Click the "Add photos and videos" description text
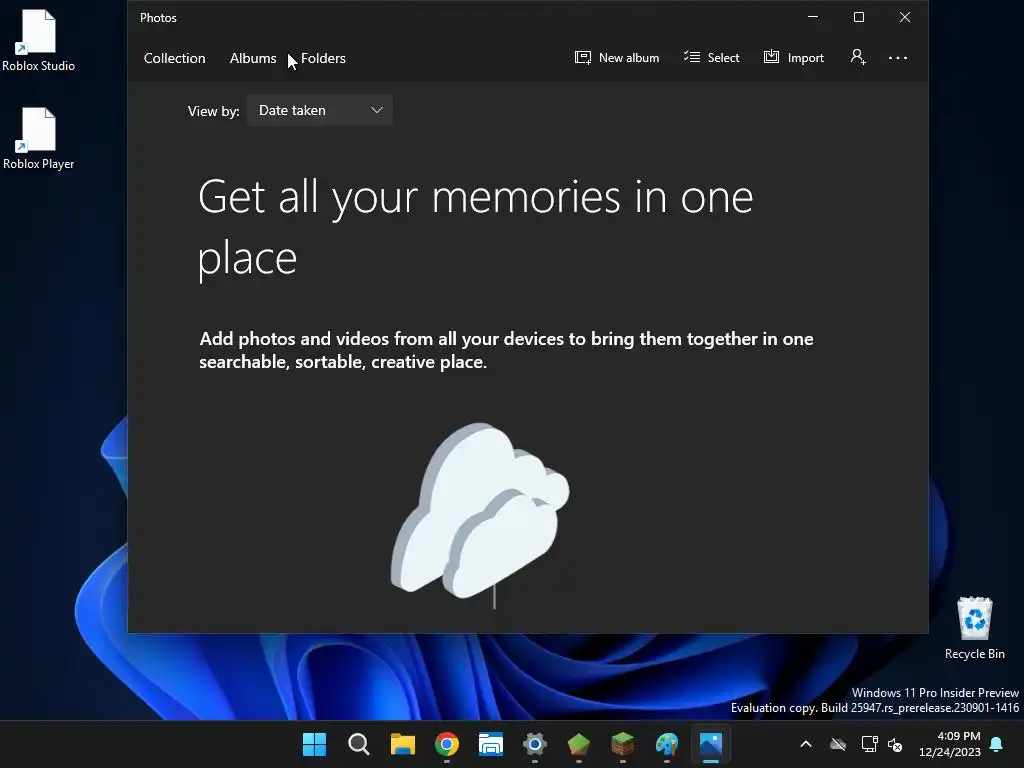Image resolution: width=1024 pixels, height=768 pixels. [x=506, y=350]
